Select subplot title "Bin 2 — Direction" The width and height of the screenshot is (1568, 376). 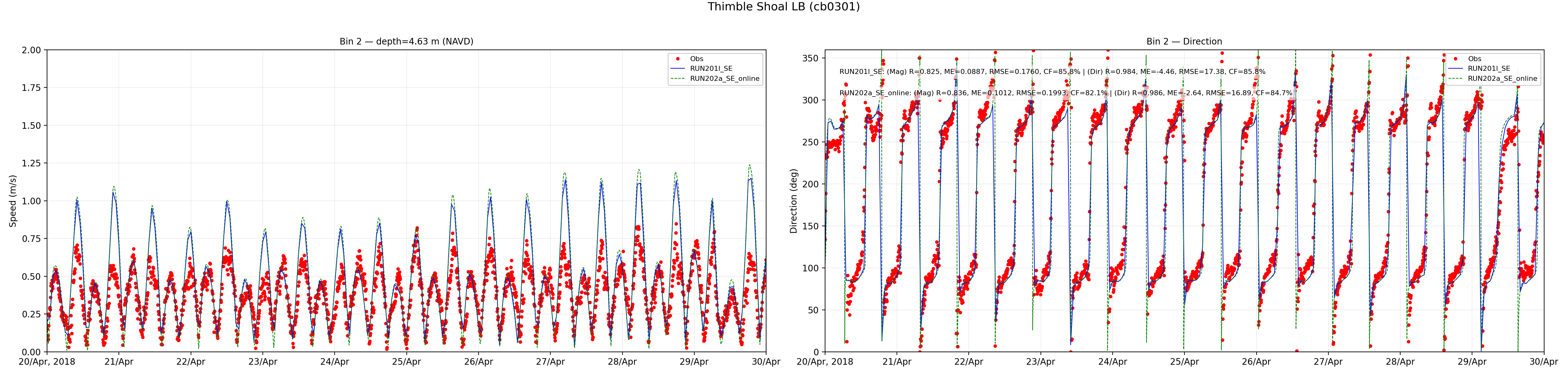tap(1184, 41)
